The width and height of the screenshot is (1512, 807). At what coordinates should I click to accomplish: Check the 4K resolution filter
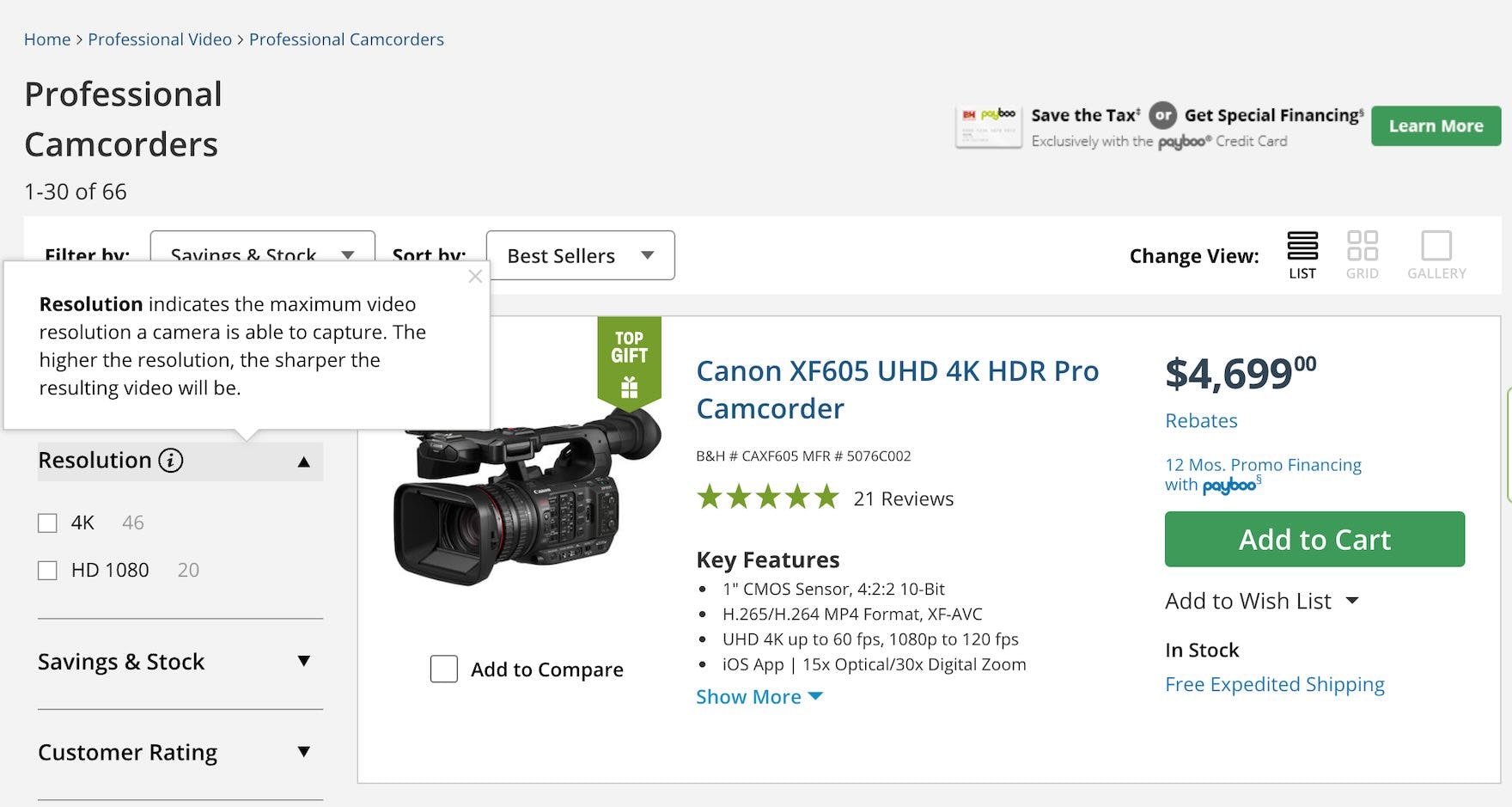point(48,523)
